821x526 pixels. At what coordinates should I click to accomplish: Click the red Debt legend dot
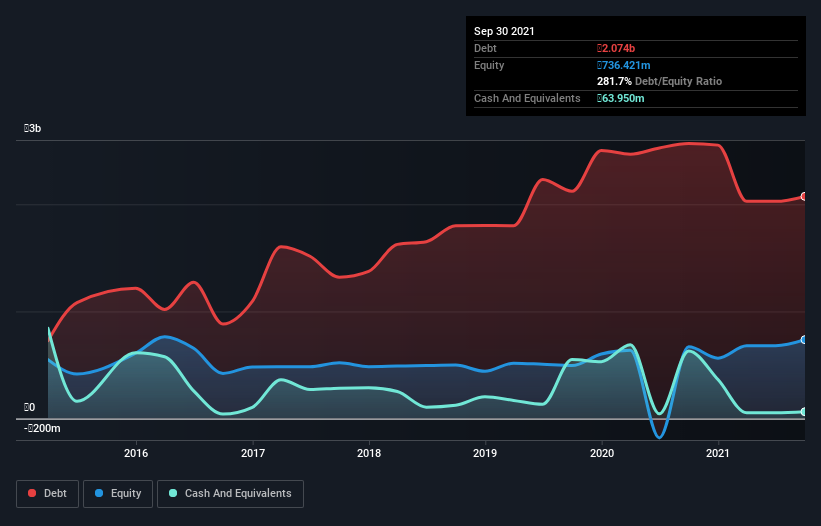(x=32, y=493)
